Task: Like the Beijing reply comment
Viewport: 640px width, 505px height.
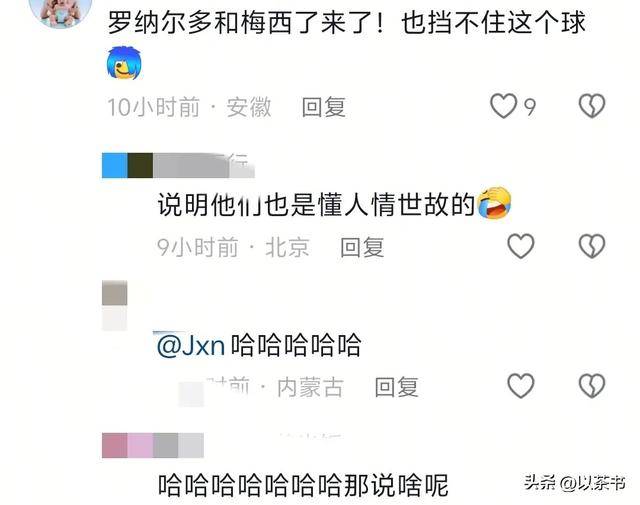Action: pos(520,246)
